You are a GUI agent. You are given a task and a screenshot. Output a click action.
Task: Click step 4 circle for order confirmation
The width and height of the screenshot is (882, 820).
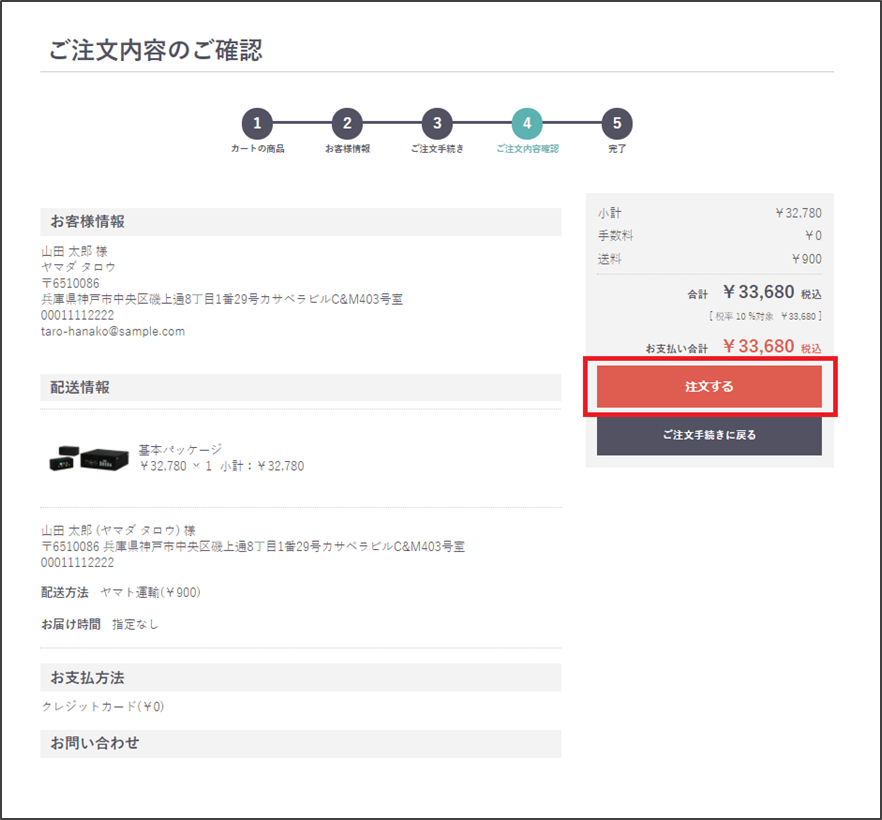[527, 124]
